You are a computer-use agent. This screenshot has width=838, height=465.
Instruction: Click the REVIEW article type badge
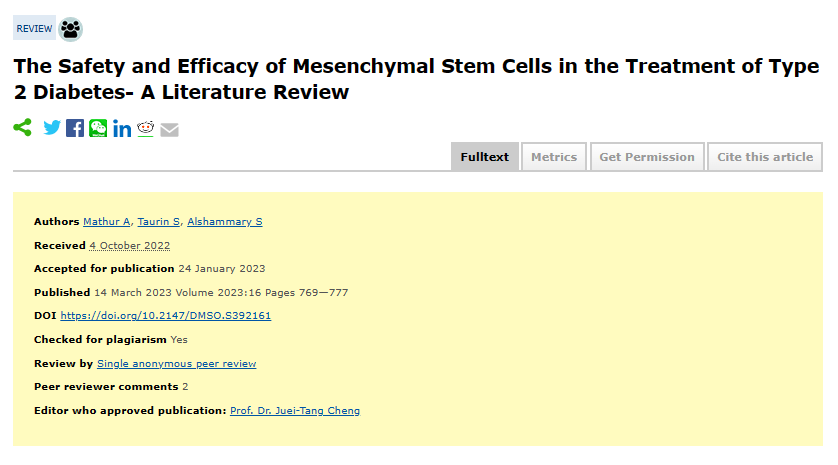click(35, 29)
